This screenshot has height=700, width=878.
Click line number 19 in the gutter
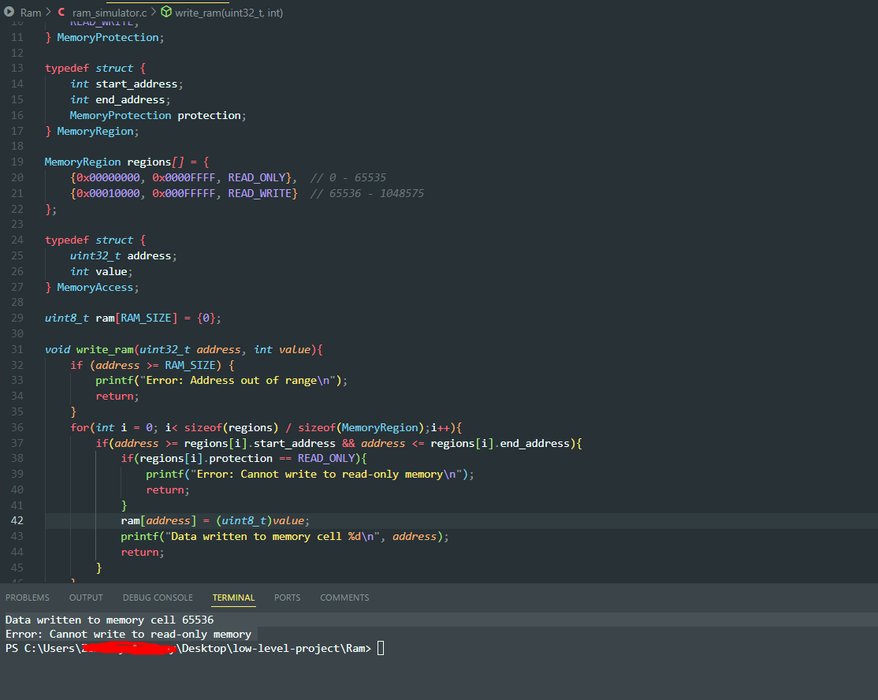(18, 162)
